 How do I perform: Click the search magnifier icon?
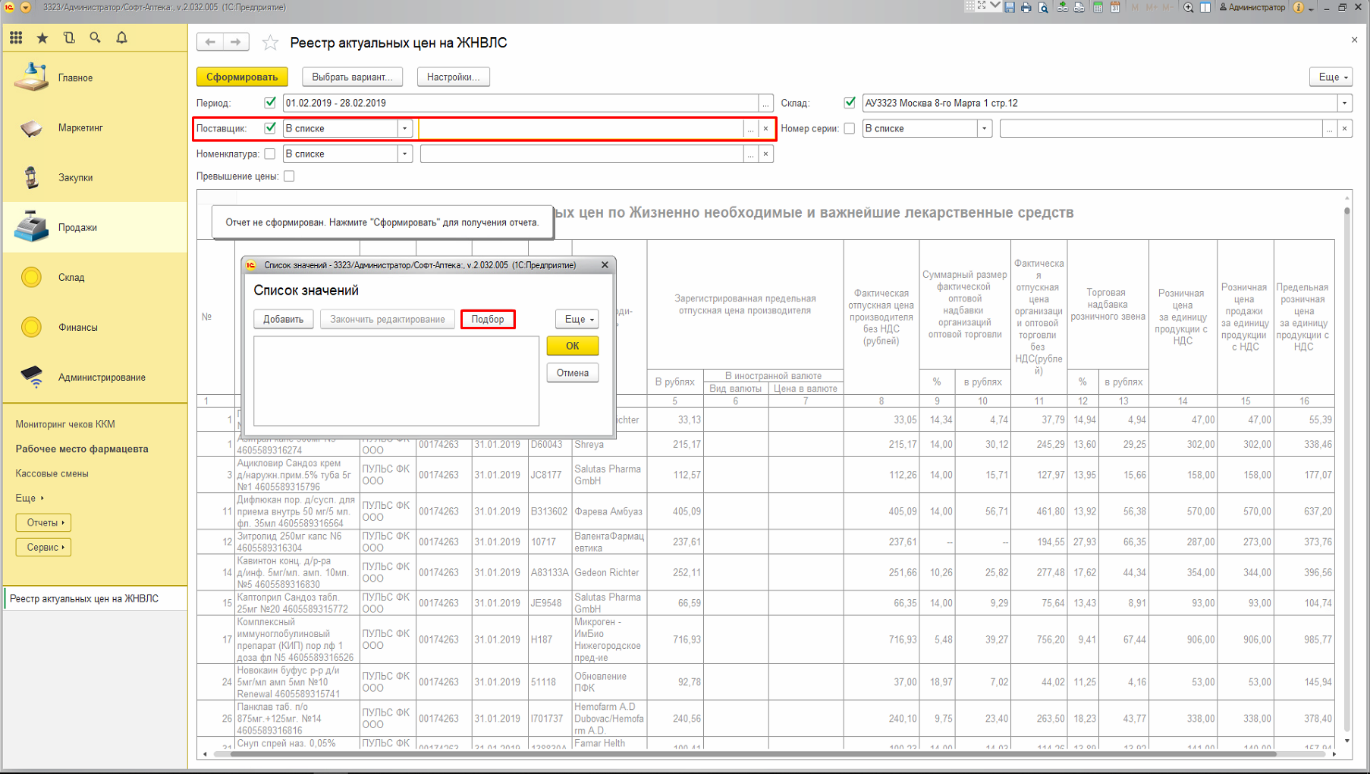click(x=95, y=38)
